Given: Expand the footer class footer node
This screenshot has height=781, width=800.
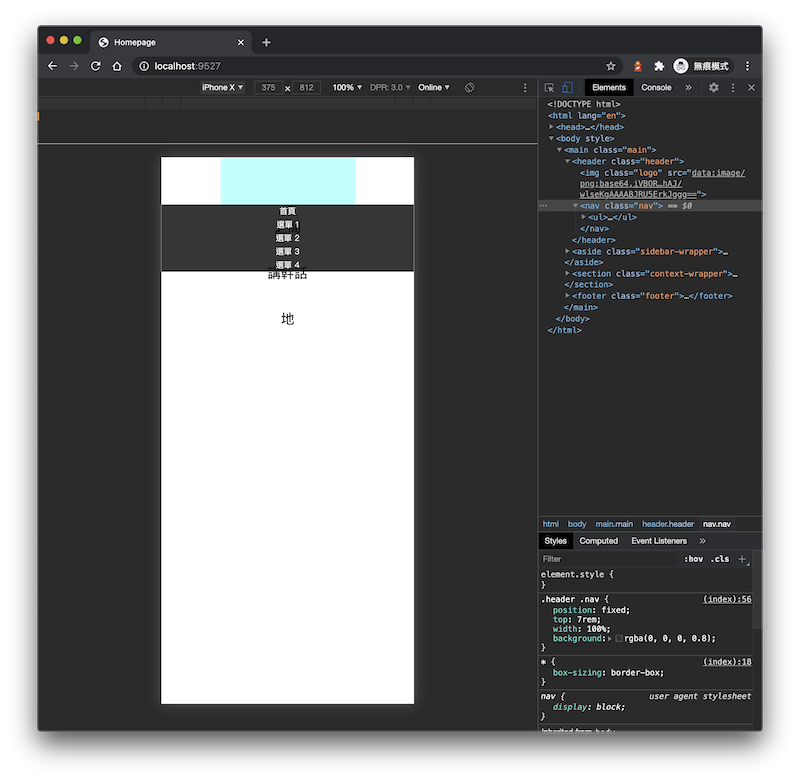Looking at the screenshot, I should [x=567, y=295].
